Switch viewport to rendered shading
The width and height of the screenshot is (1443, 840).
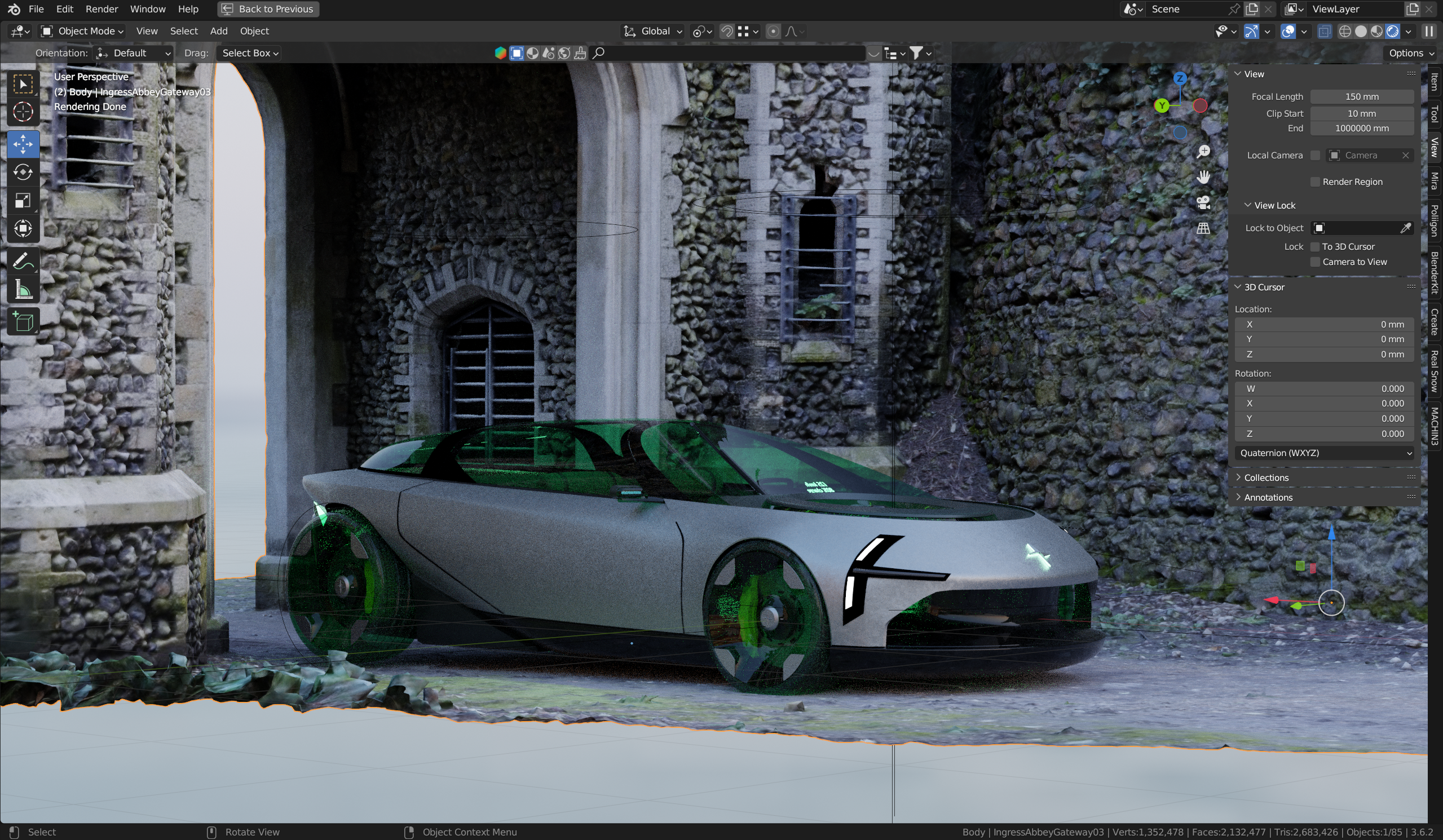(x=1393, y=32)
